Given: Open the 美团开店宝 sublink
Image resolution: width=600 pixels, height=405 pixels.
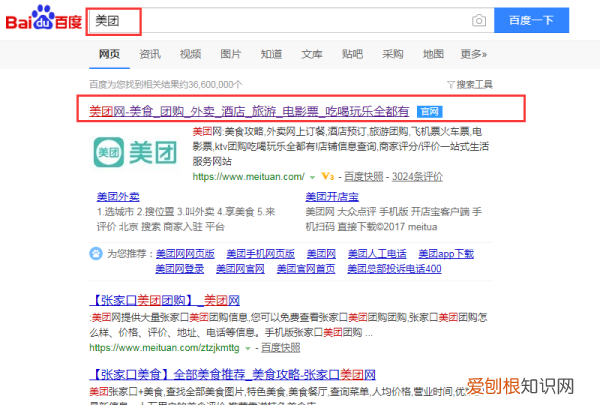Looking at the screenshot, I should pyautogui.click(x=332, y=197).
